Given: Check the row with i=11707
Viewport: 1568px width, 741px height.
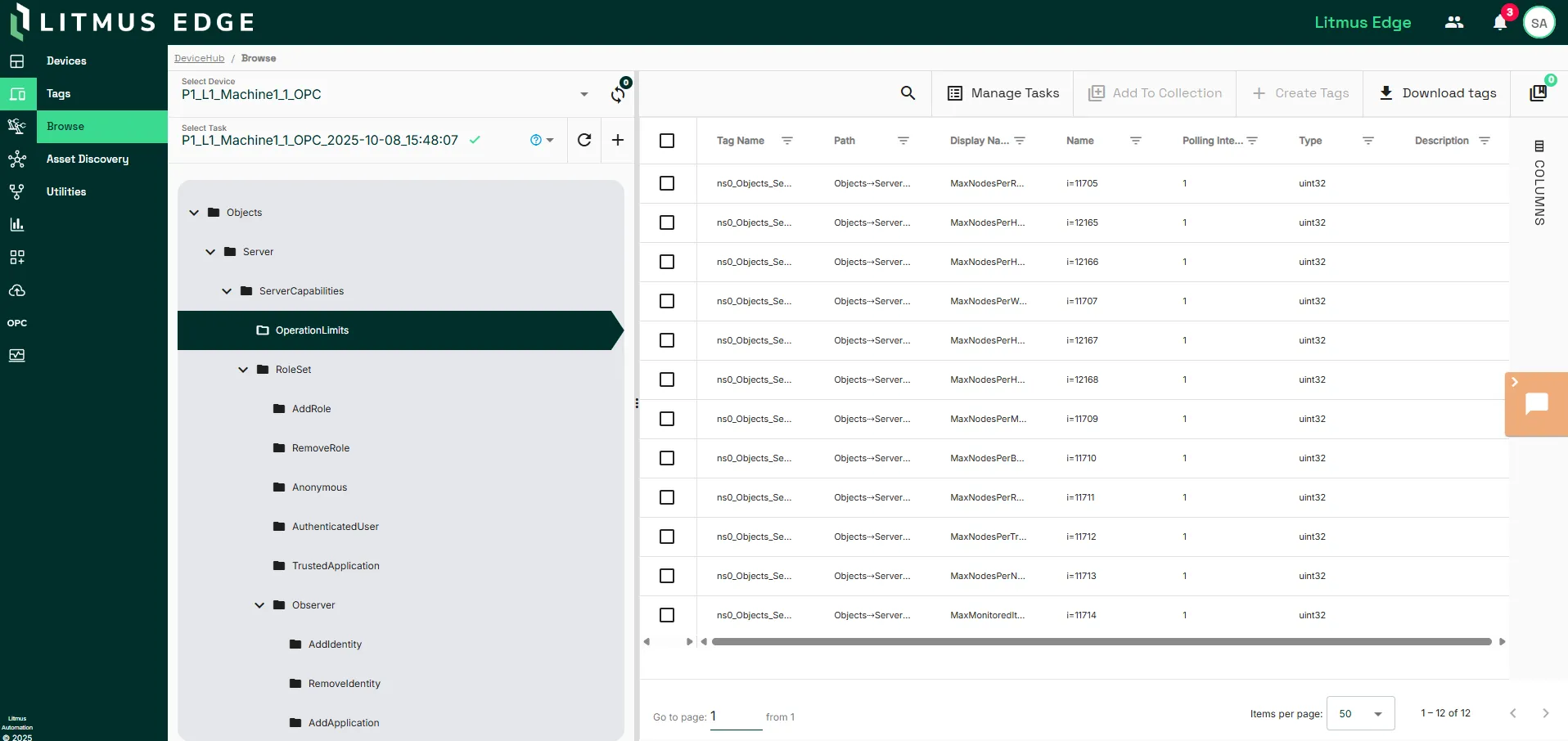Looking at the screenshot, I should pyautogui.click(x=667, y=301).
